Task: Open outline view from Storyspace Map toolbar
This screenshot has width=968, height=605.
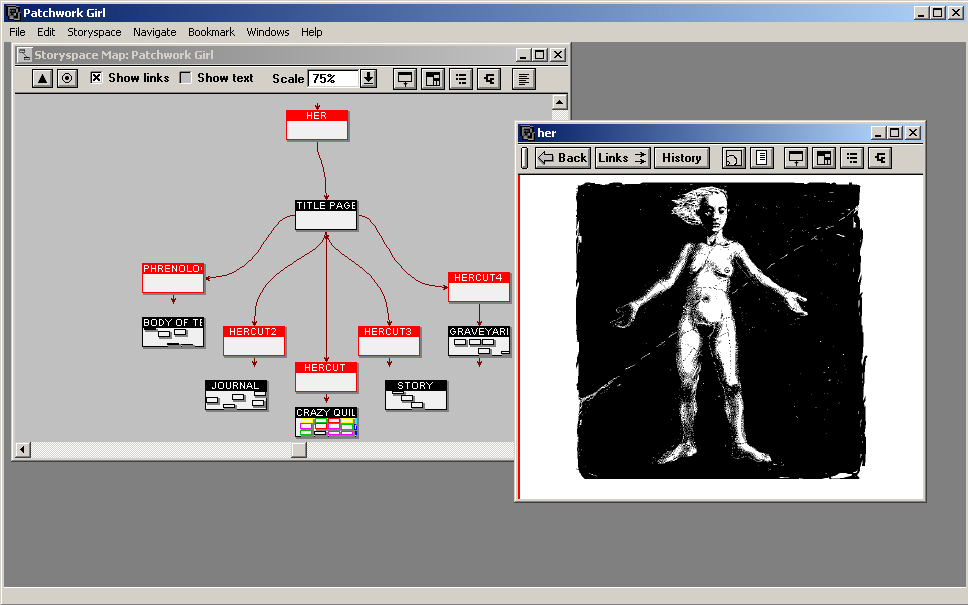Action: (461, 79)
